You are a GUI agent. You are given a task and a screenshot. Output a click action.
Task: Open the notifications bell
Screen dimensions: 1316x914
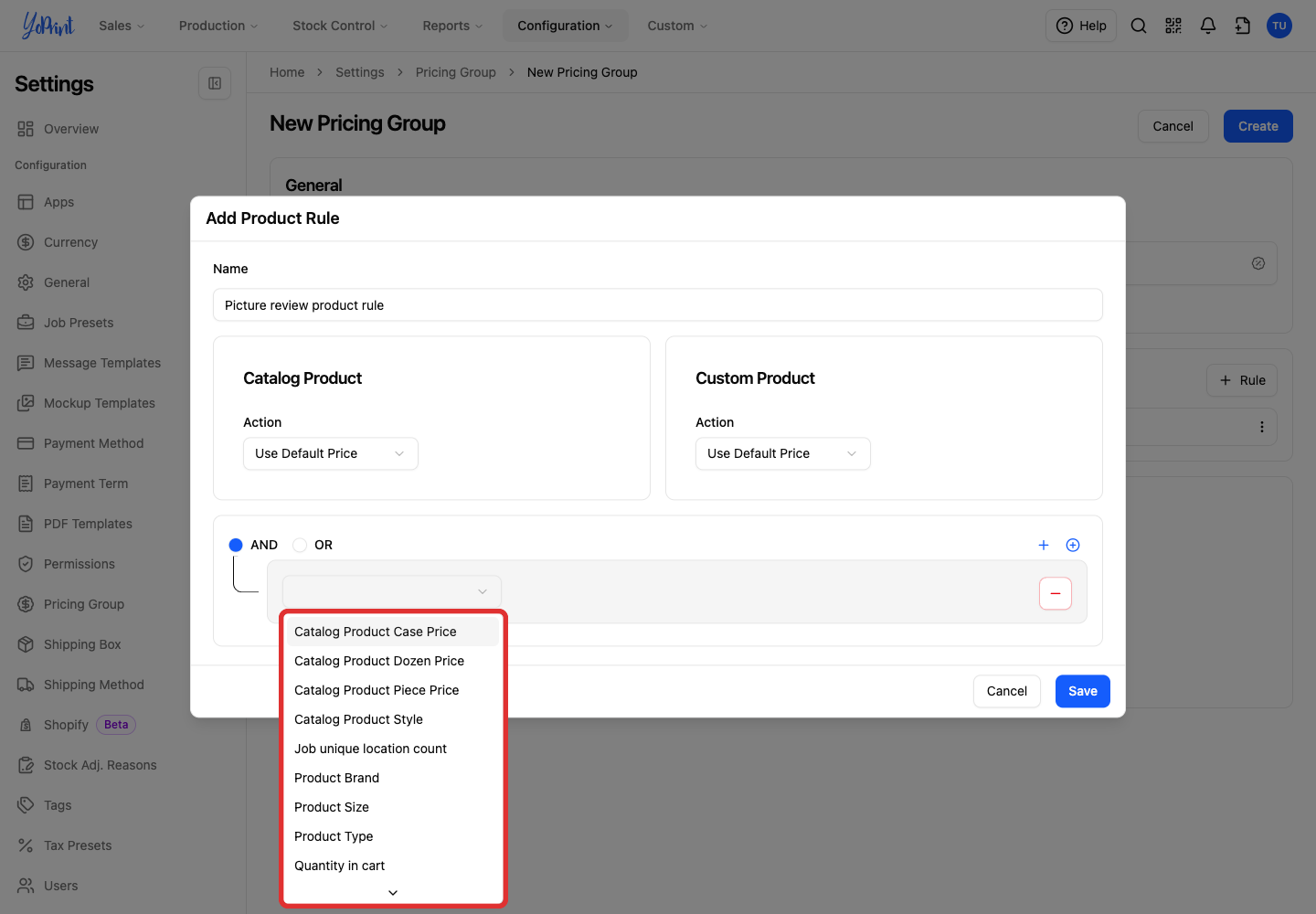click(1208, 26)
